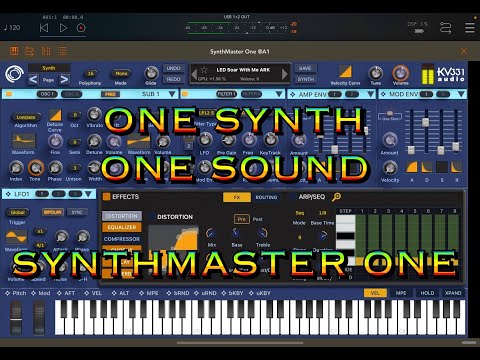Open the hamburger menu icon
The width and height of the screenshot is (480, 360).
470,28
